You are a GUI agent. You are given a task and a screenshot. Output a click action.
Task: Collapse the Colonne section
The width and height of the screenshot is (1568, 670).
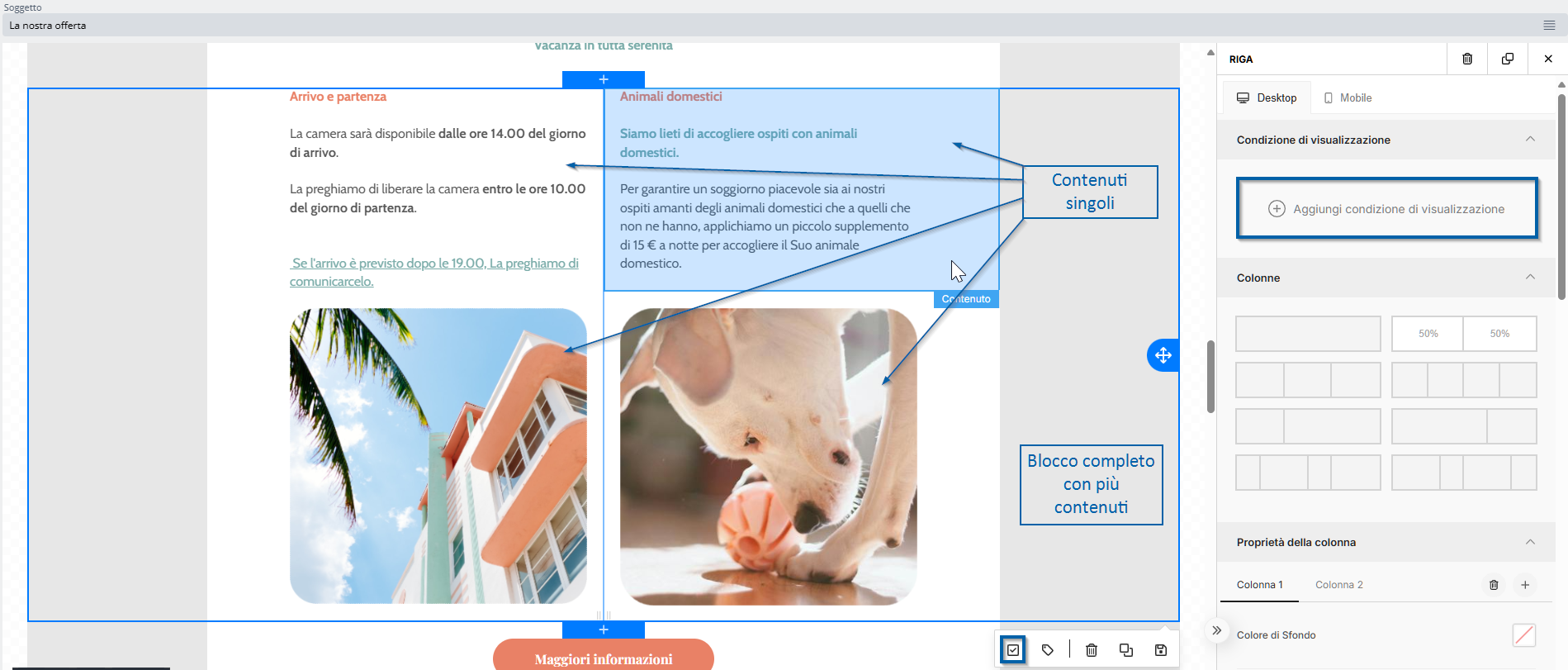coord(1530,278)
